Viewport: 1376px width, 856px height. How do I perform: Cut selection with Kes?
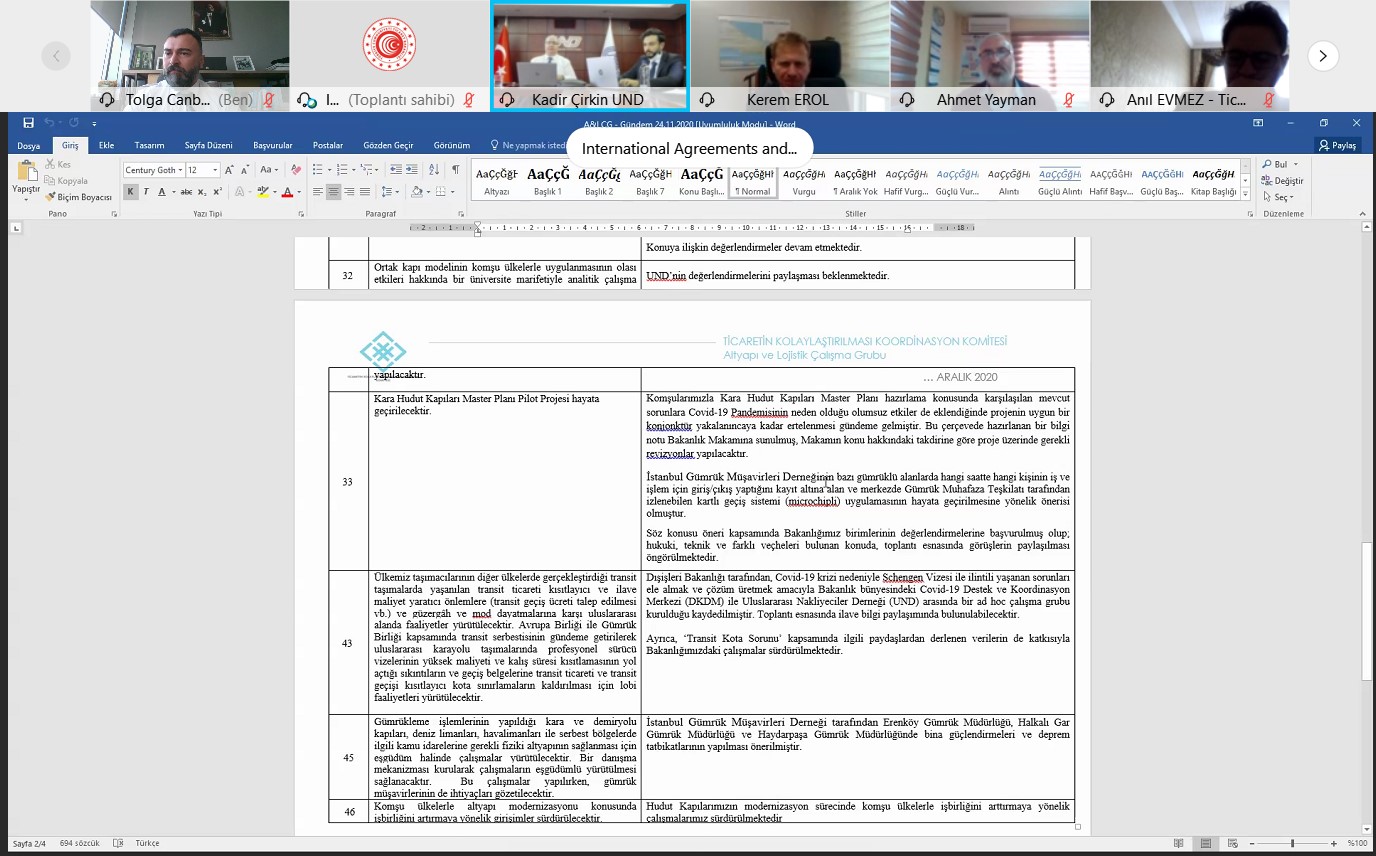click(x=58, y=164)
